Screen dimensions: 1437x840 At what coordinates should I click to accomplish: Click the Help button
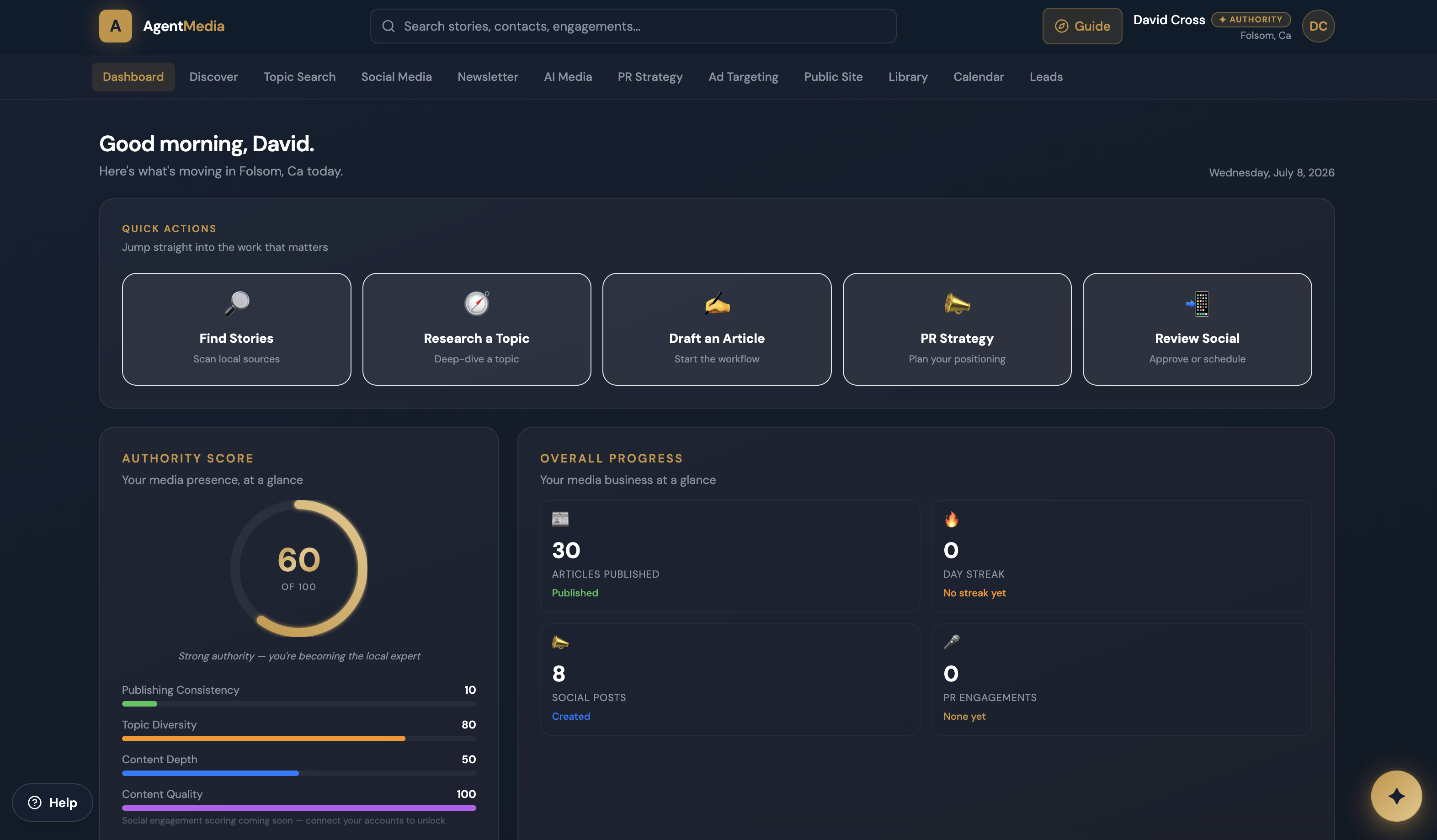(53, 803)
